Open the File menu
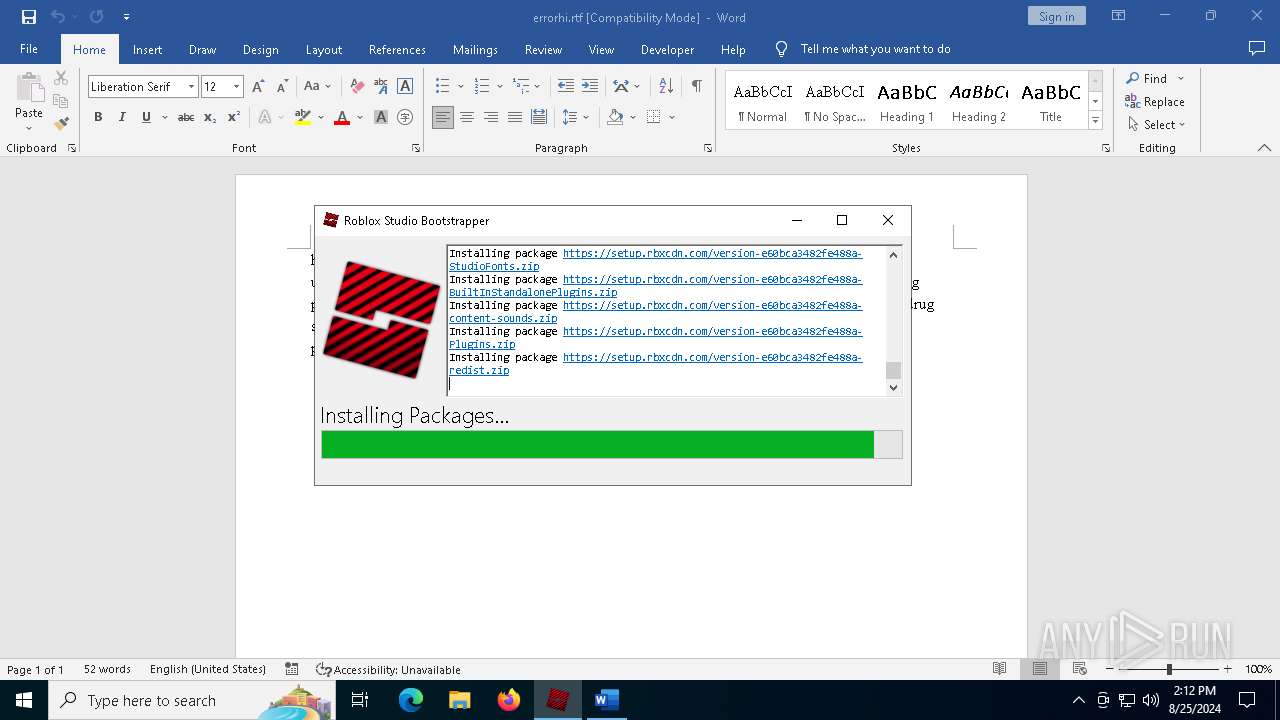This screenshot has height=720, width=1280. tap(29, 49)
